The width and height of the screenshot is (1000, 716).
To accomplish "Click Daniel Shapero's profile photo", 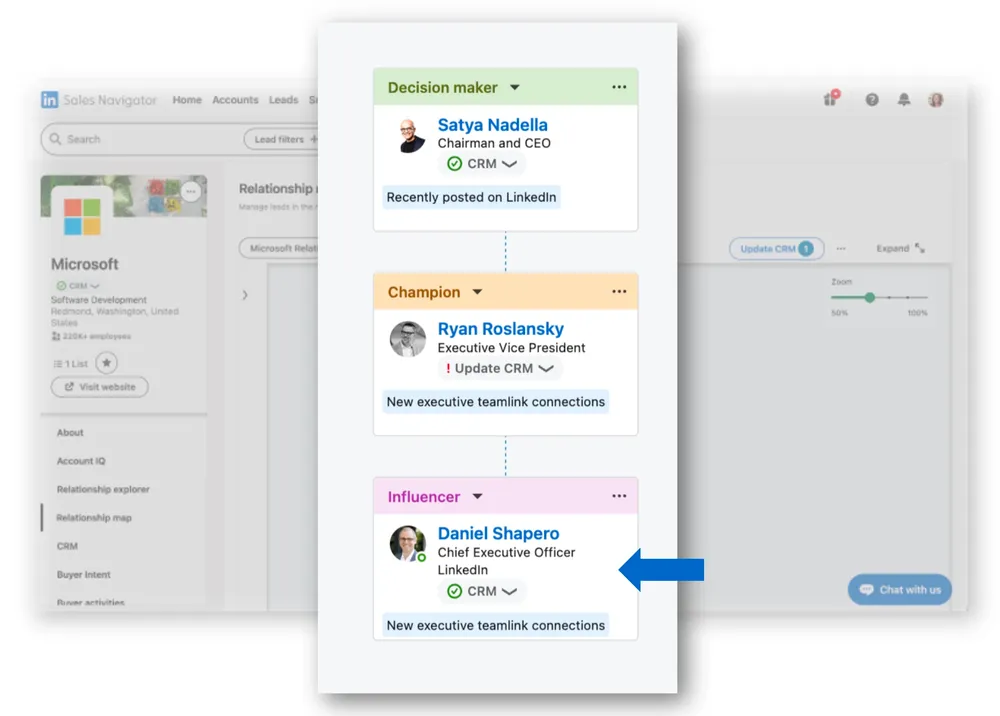I will [x=408, y=543].
